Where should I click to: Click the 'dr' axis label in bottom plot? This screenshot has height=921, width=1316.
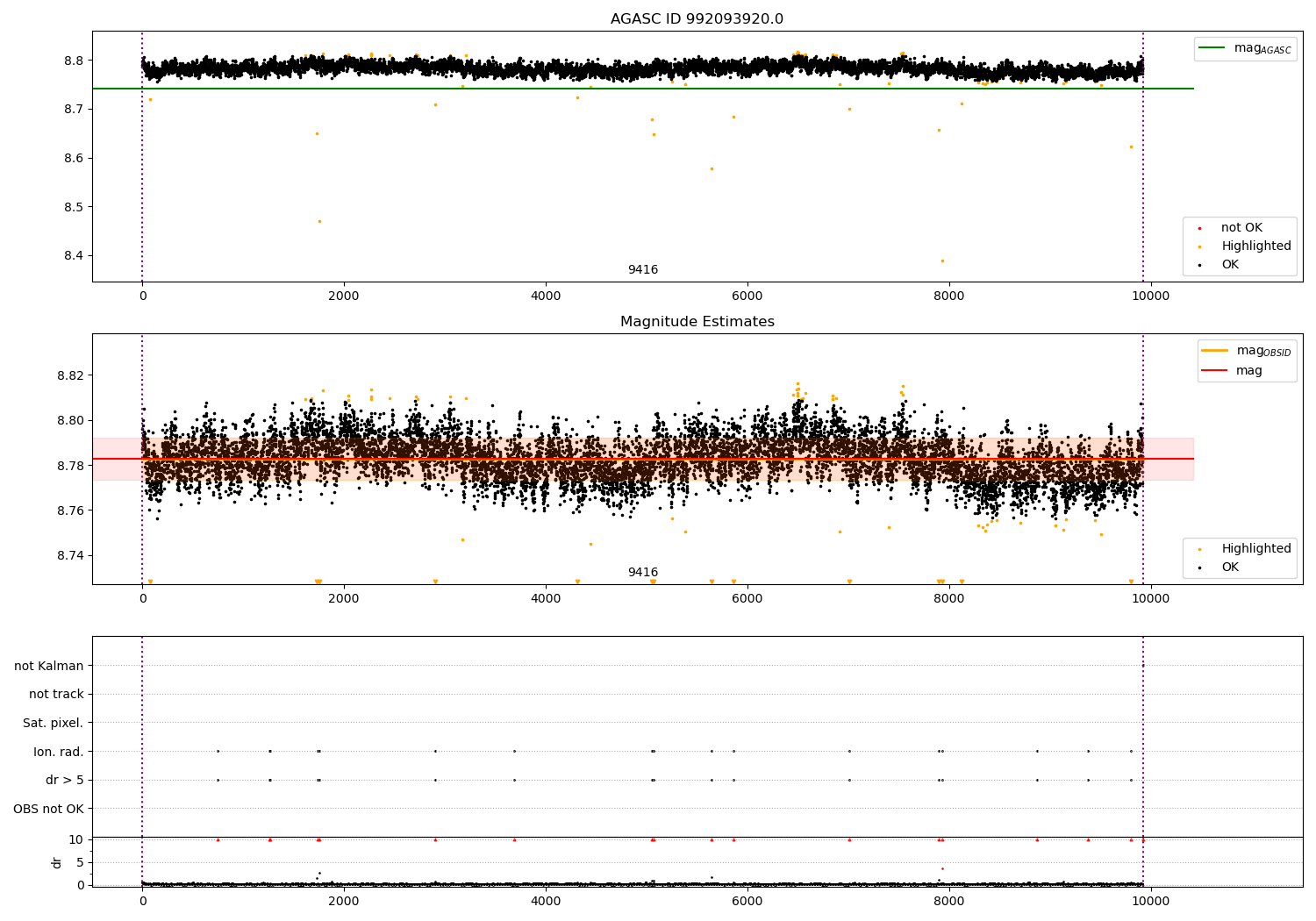point(57,862)
